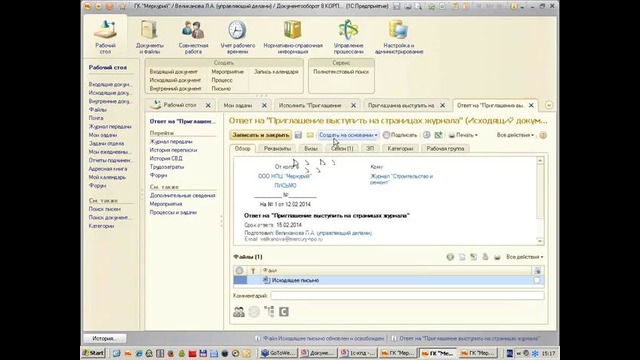Click Записать и закрыть button
Screen dimensions: 640x360
pyautogui.click(x=260, y=135)
